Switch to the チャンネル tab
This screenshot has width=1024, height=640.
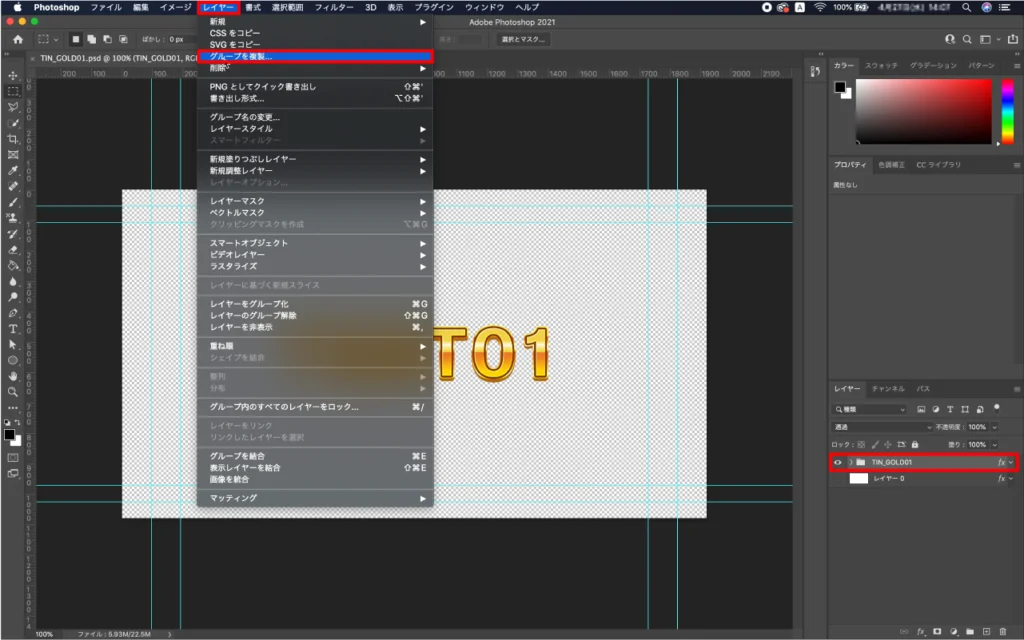coord(888,389)
